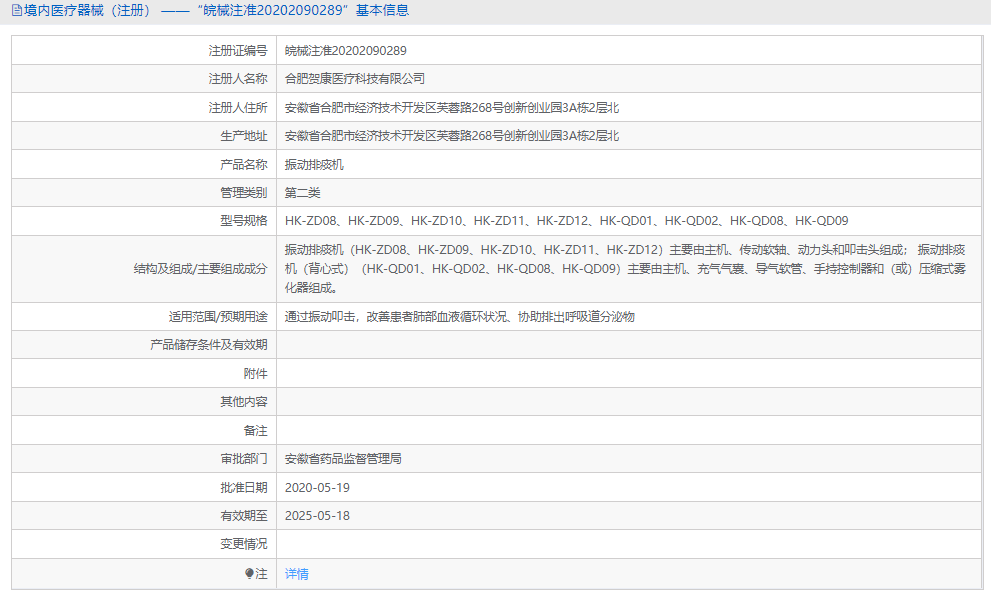Select product name 振动排痰机
The image size is (991, 598).
tap(314, 164)
